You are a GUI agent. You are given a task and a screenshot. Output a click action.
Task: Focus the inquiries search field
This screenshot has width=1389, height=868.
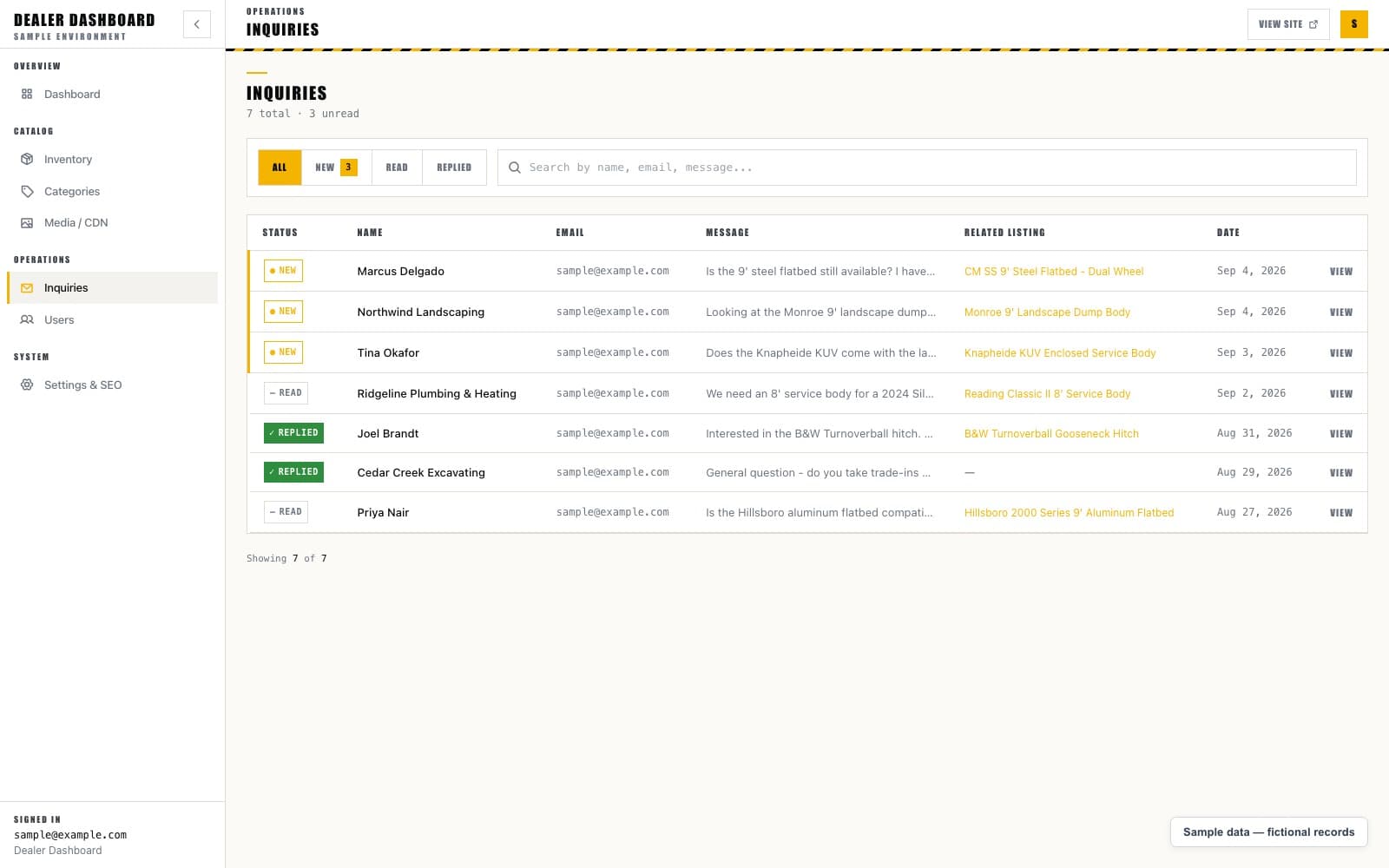click(x=927, y=168)
